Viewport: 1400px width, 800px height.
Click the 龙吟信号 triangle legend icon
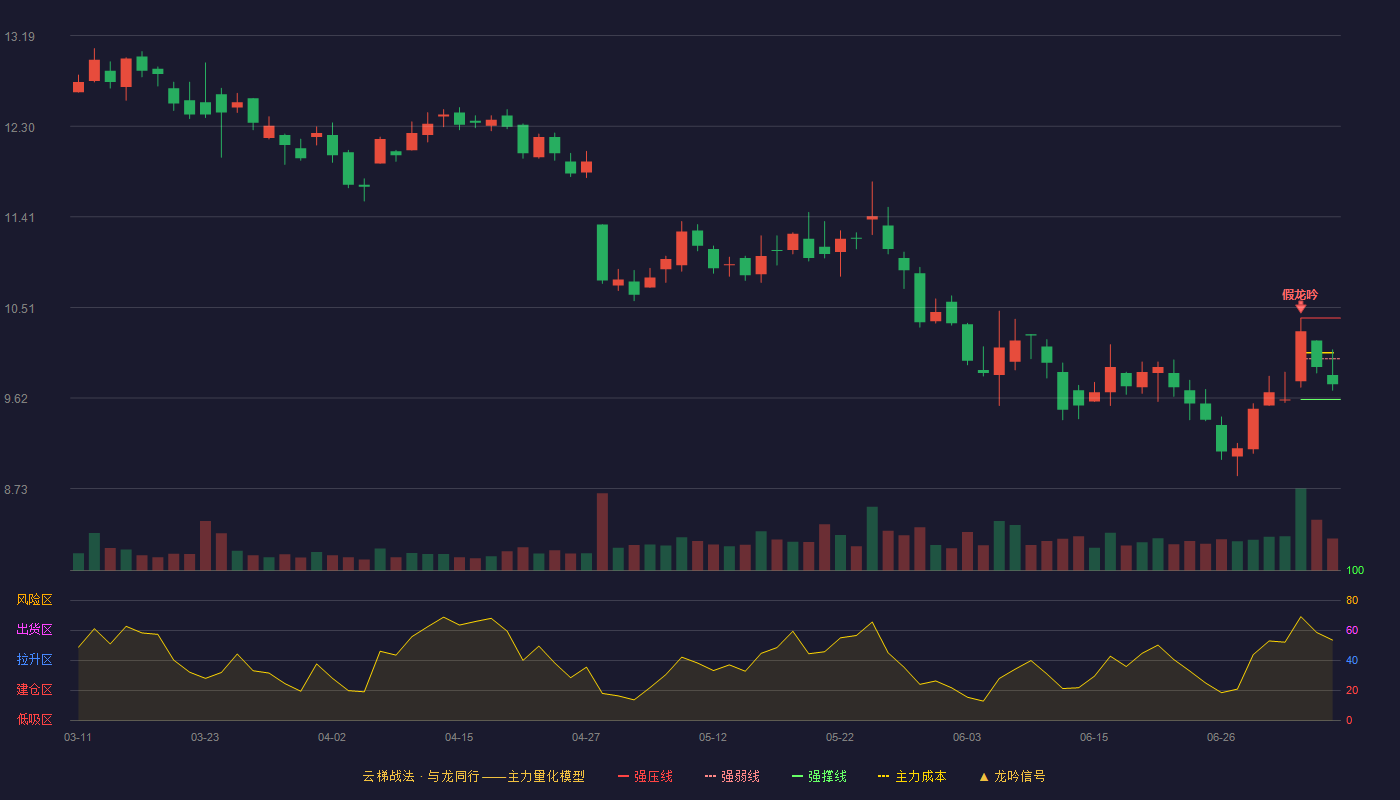point(984,777)
